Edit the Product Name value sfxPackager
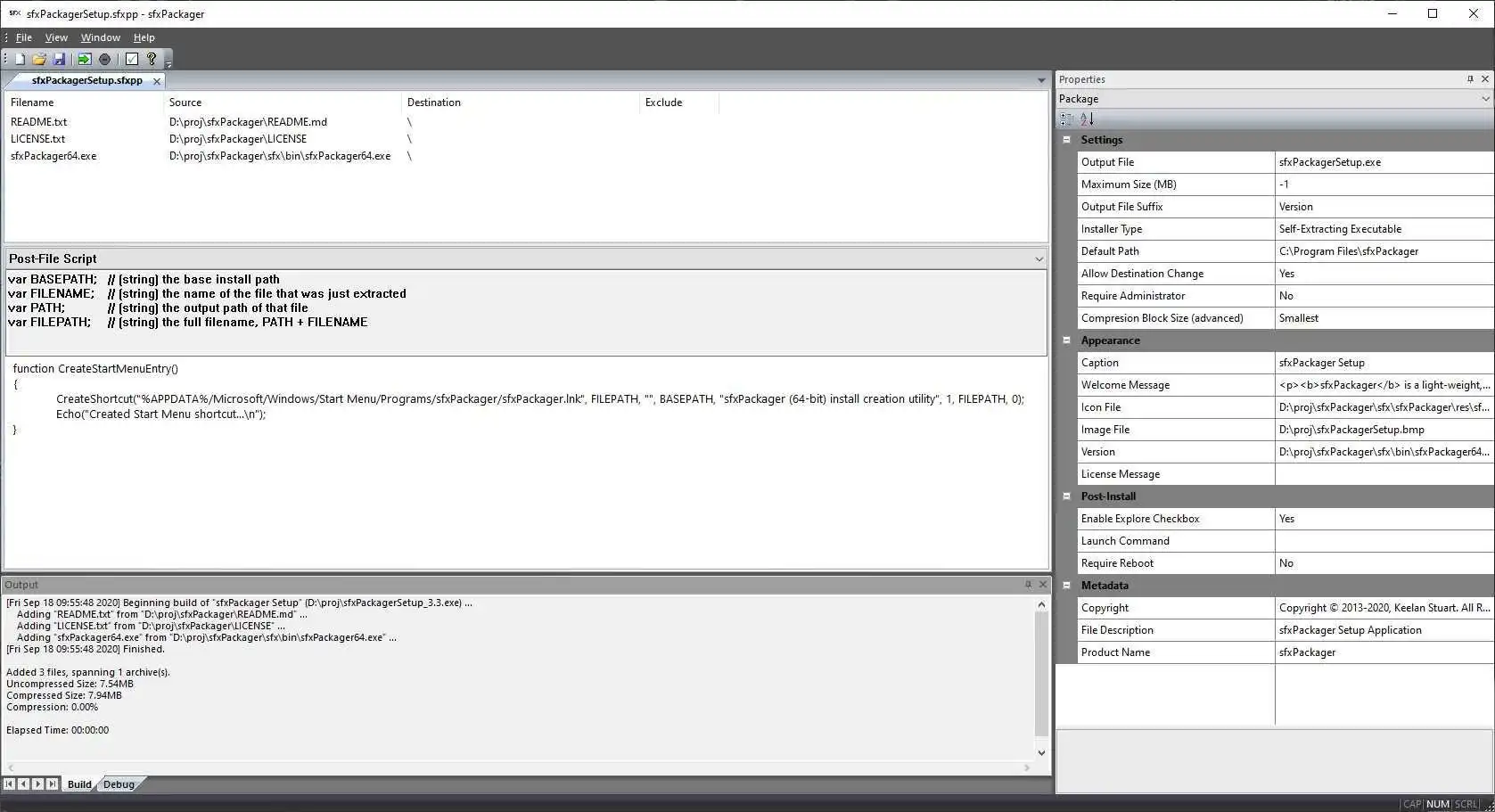Screen dimensions: 1495x812 (1384, 652)
